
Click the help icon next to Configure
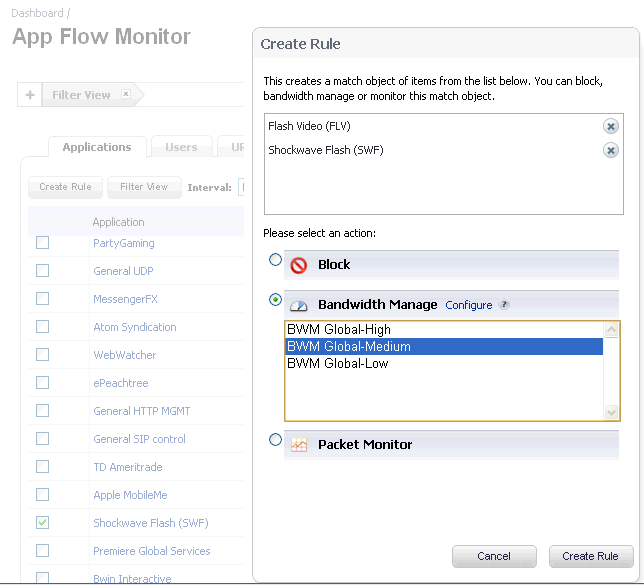click(504, 305)
